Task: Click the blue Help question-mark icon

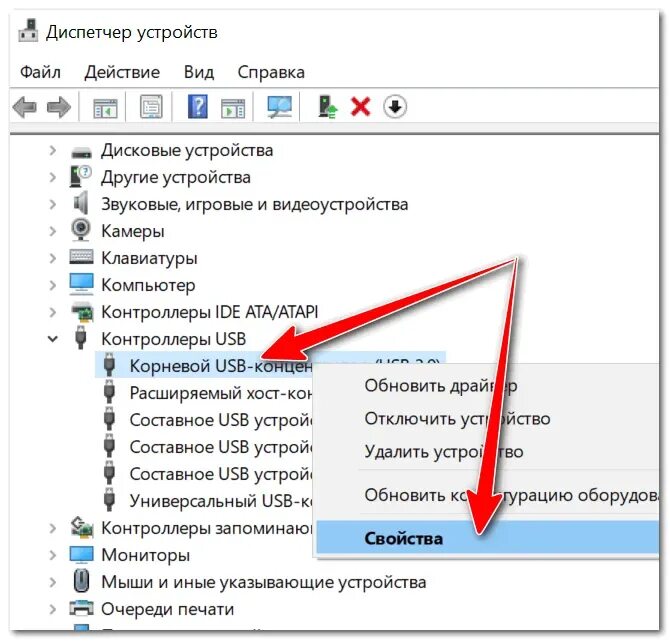Action: [198, 106]
